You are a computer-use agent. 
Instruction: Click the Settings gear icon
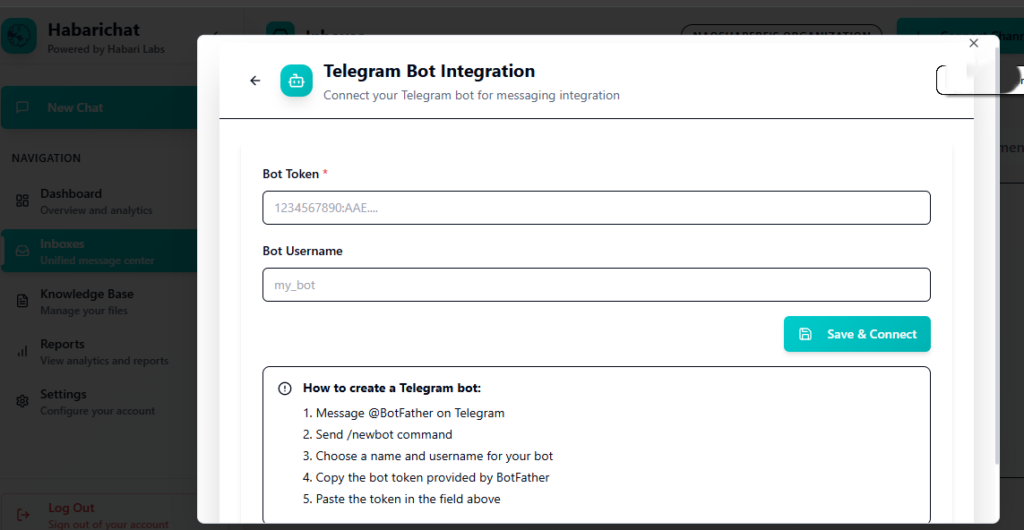point(22,401)
